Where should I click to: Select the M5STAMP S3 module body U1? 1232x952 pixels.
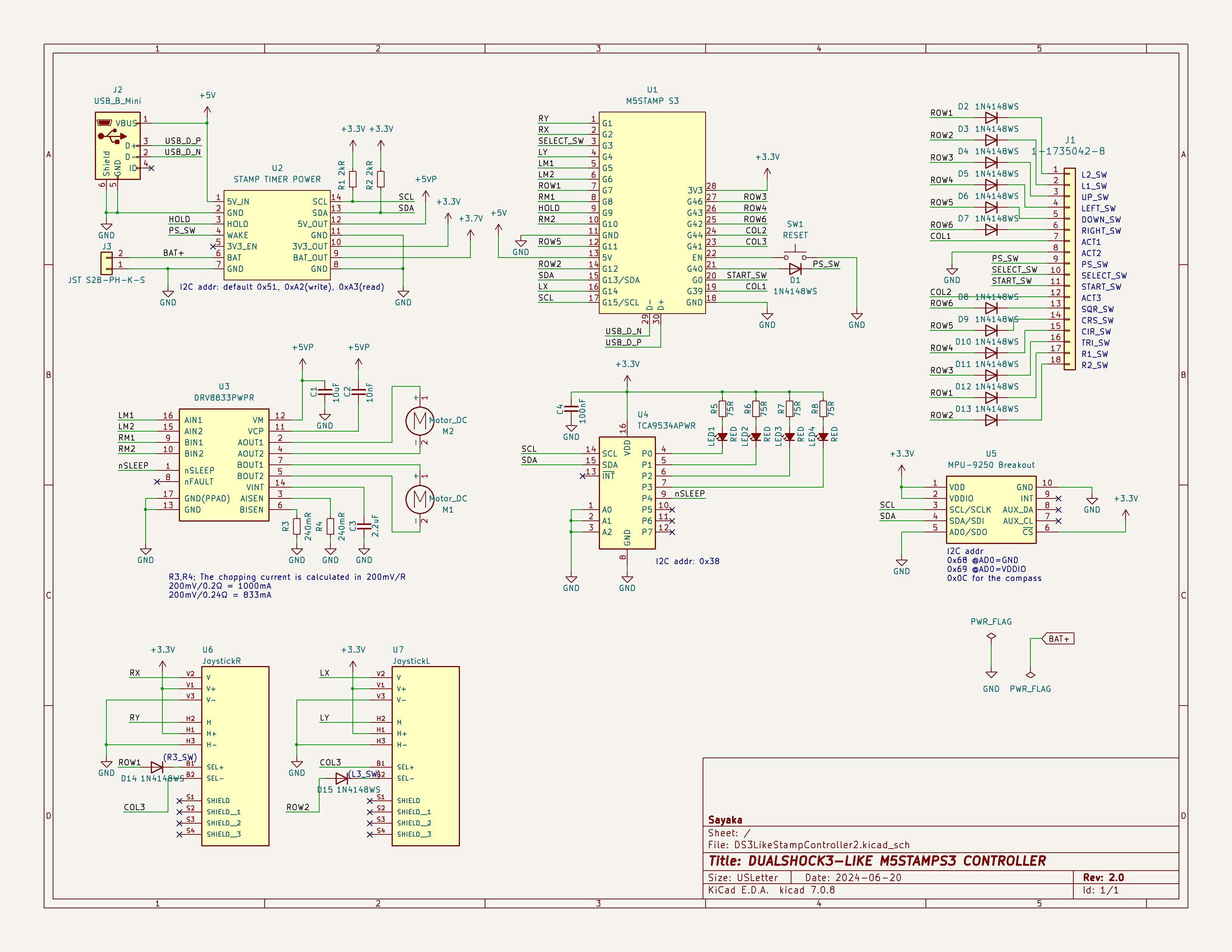tap(652, 213)
